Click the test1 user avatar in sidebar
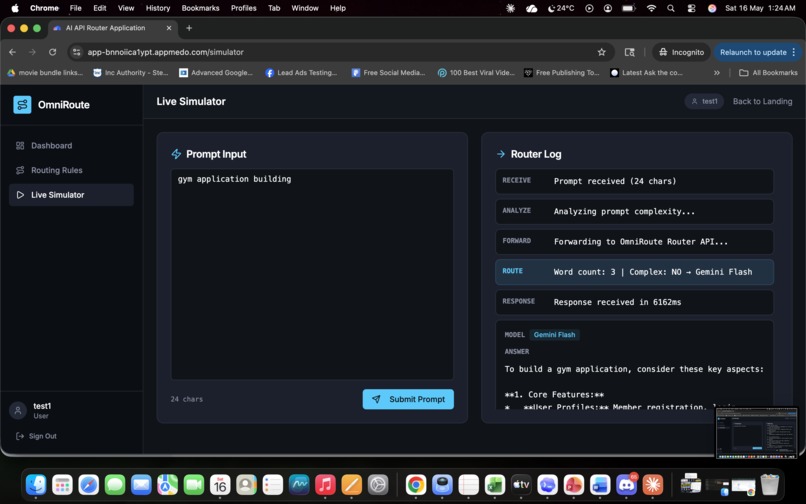Screen dimensions: 806x504 click(18, 410)
